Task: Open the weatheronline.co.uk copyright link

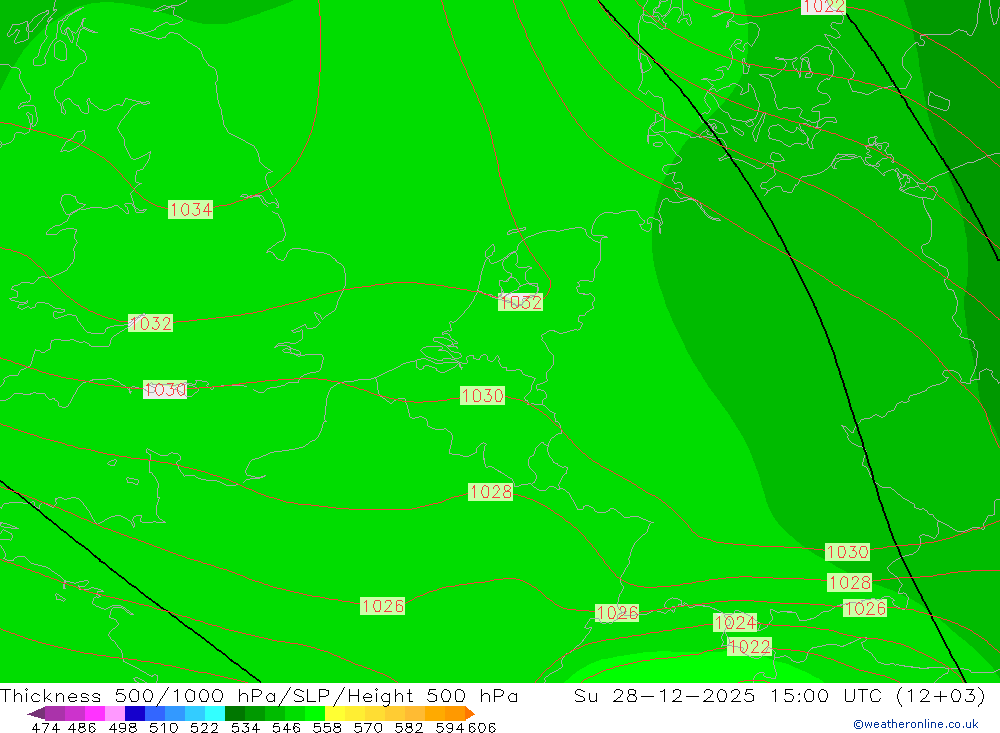Action: point(916,724)
